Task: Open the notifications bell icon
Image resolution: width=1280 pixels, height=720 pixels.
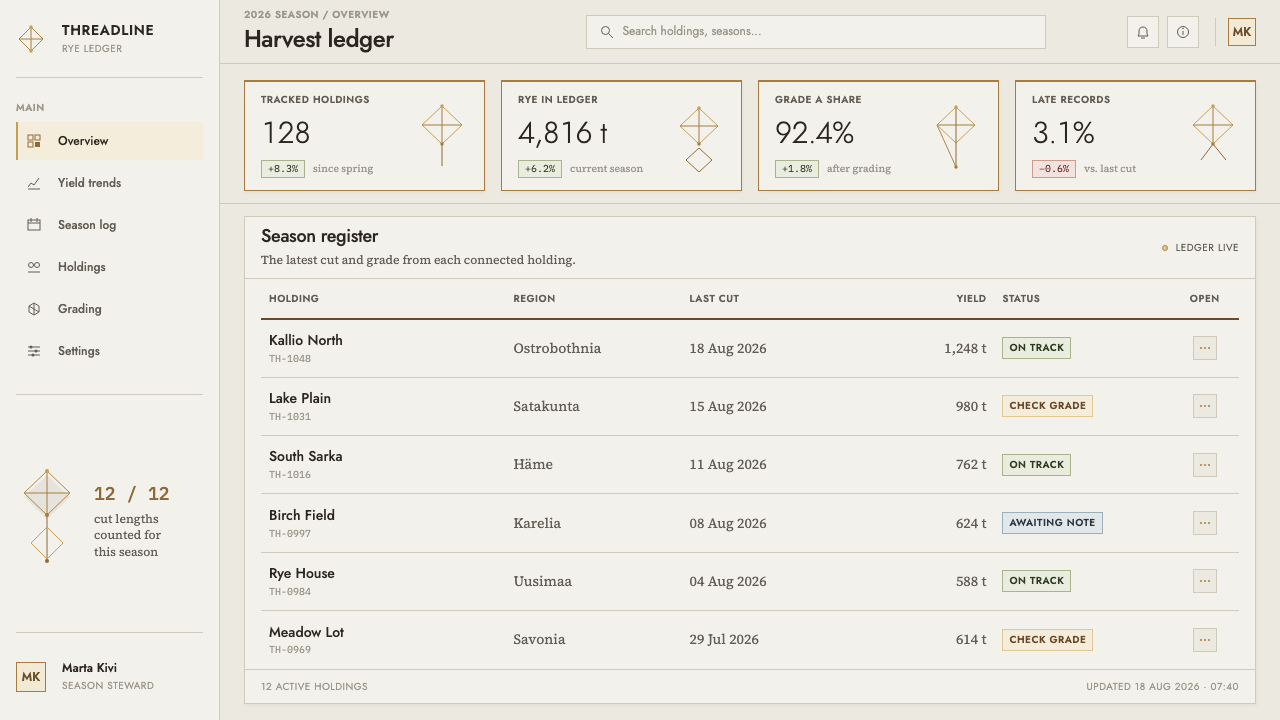Action: point(1143,32)
